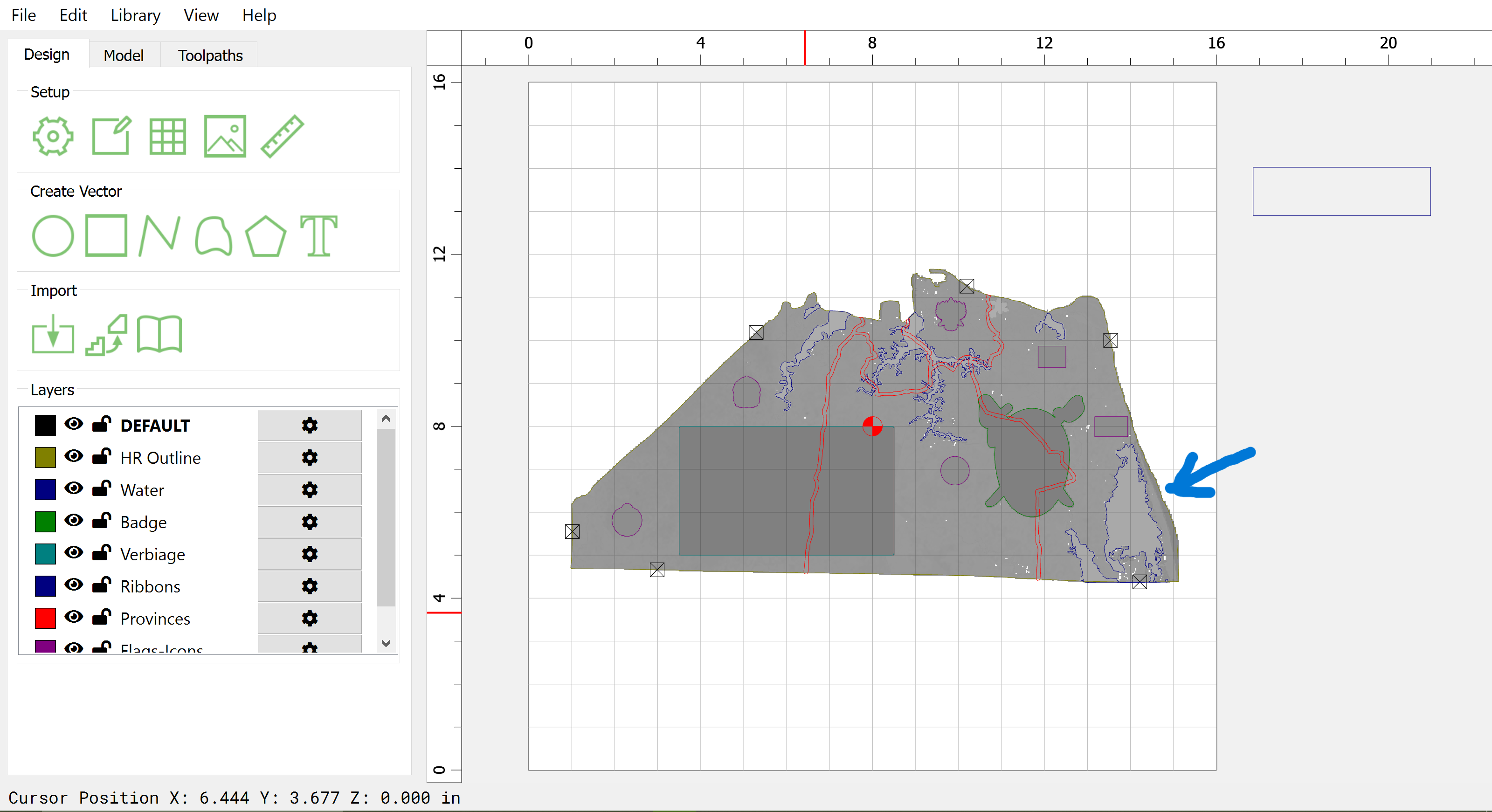The height and width of the screenshot is (812, 1492).
Task: Toggle visibility of Provinces layer
Action: tap(74, 617)
